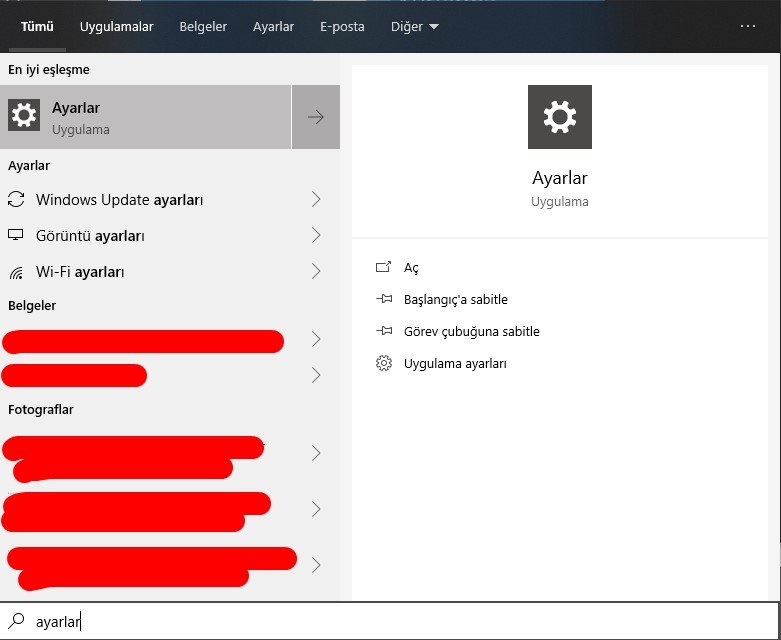Image resolution: width=781 pixels, height=640 pixels.
Task: Open the E-posta tab
Action: point(342,26)
